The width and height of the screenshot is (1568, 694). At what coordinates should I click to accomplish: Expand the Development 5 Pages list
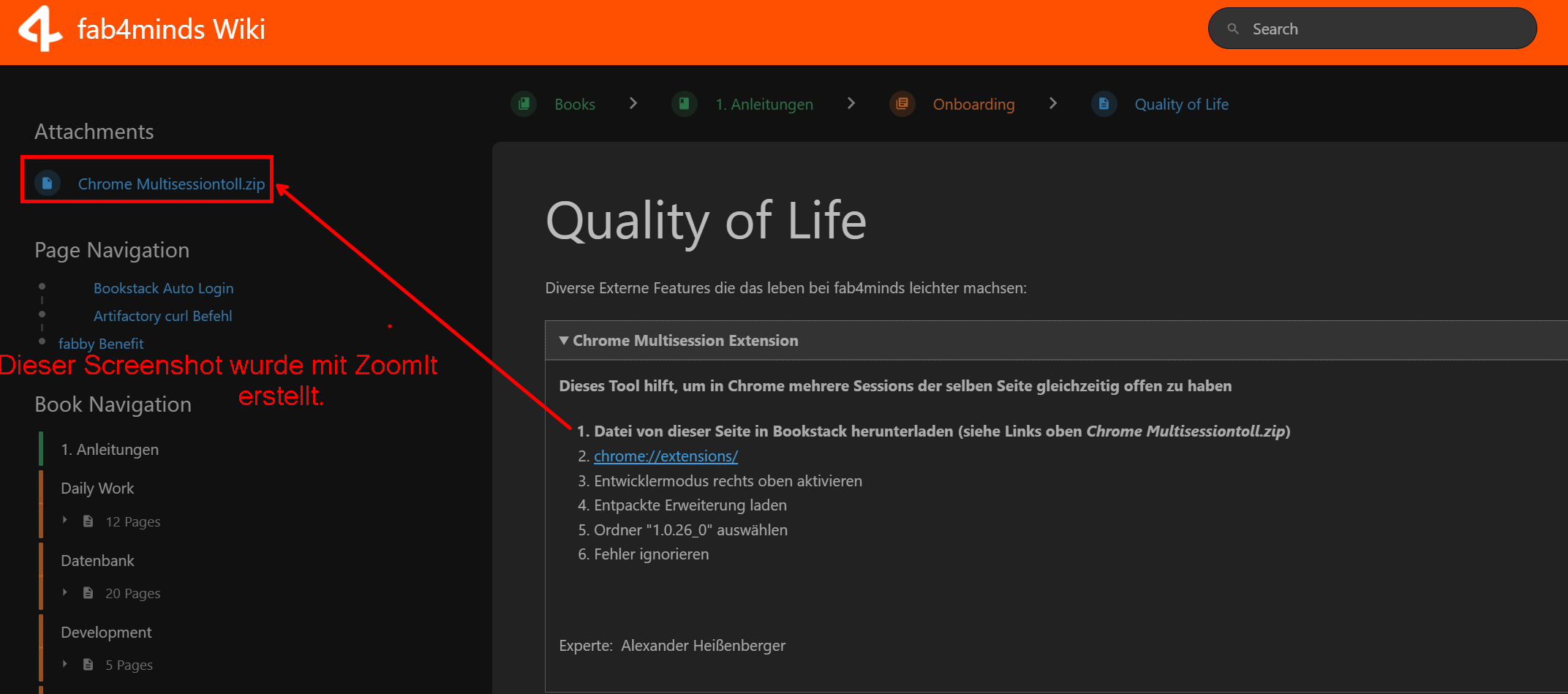click(65, 664)
